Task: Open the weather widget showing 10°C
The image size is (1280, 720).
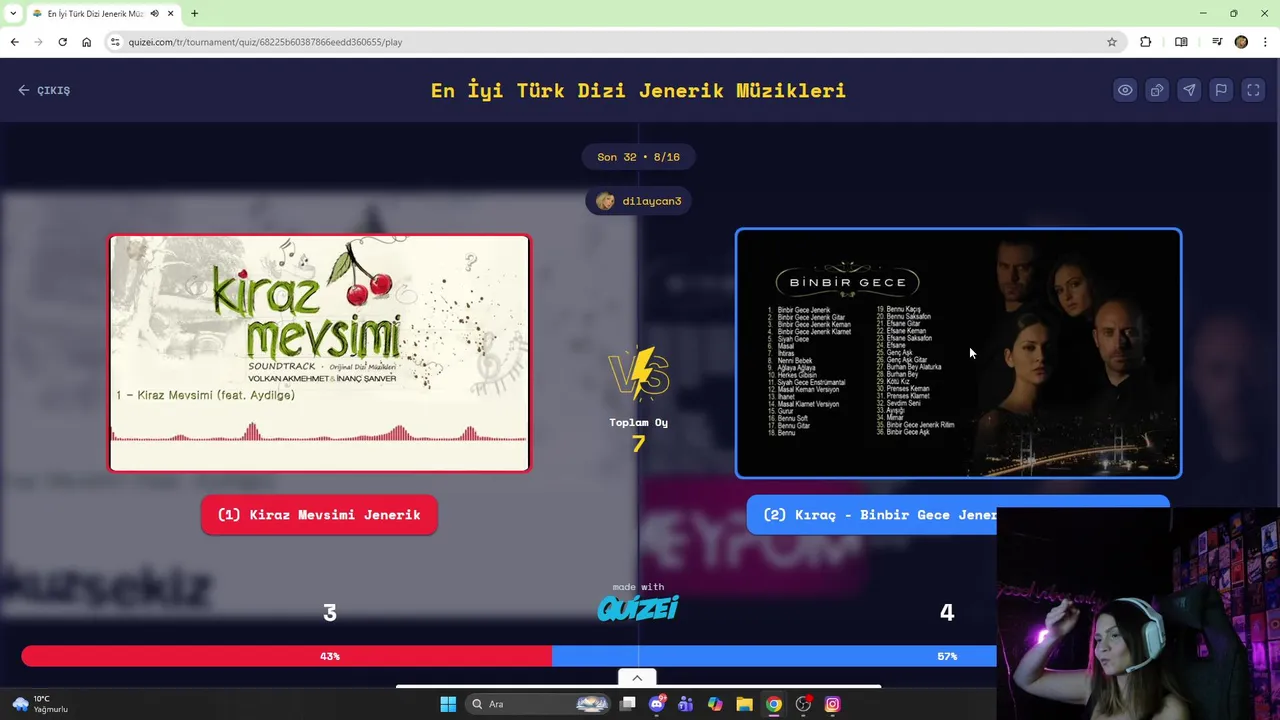Action: [x=40, y=704]
